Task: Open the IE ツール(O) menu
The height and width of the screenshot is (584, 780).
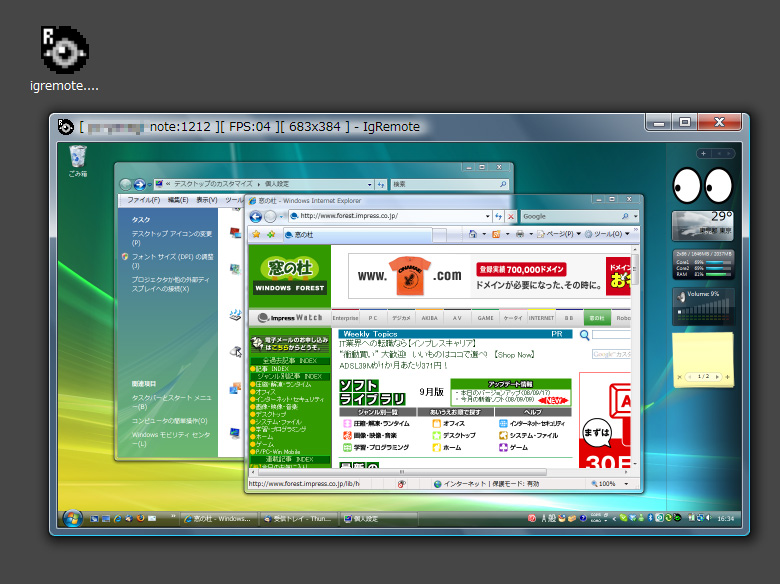Action: coord(607,234)
